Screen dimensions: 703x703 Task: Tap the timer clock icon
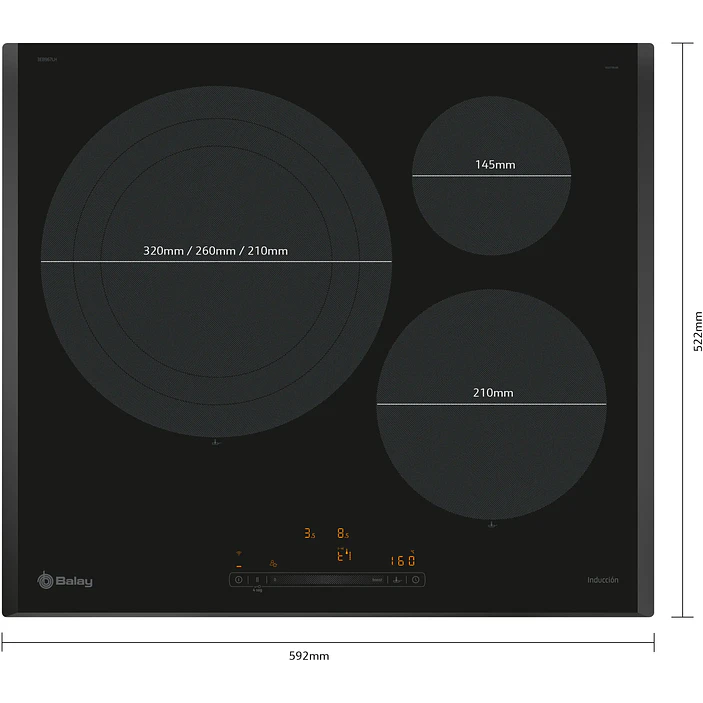(x=416, y=580)
